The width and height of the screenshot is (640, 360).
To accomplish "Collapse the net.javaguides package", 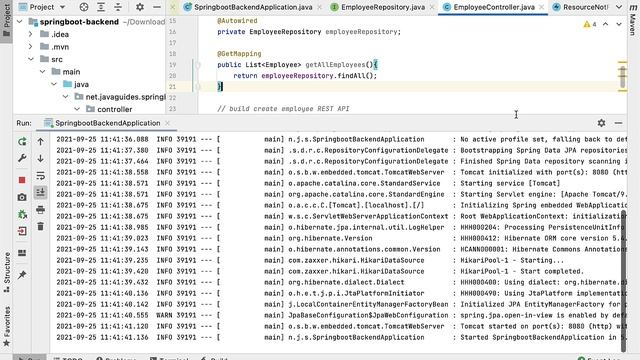I will [65, 97].
